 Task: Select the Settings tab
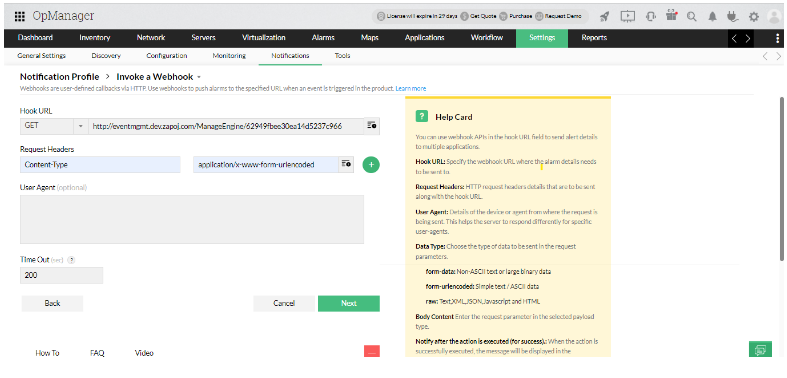(x=542, y=38)
